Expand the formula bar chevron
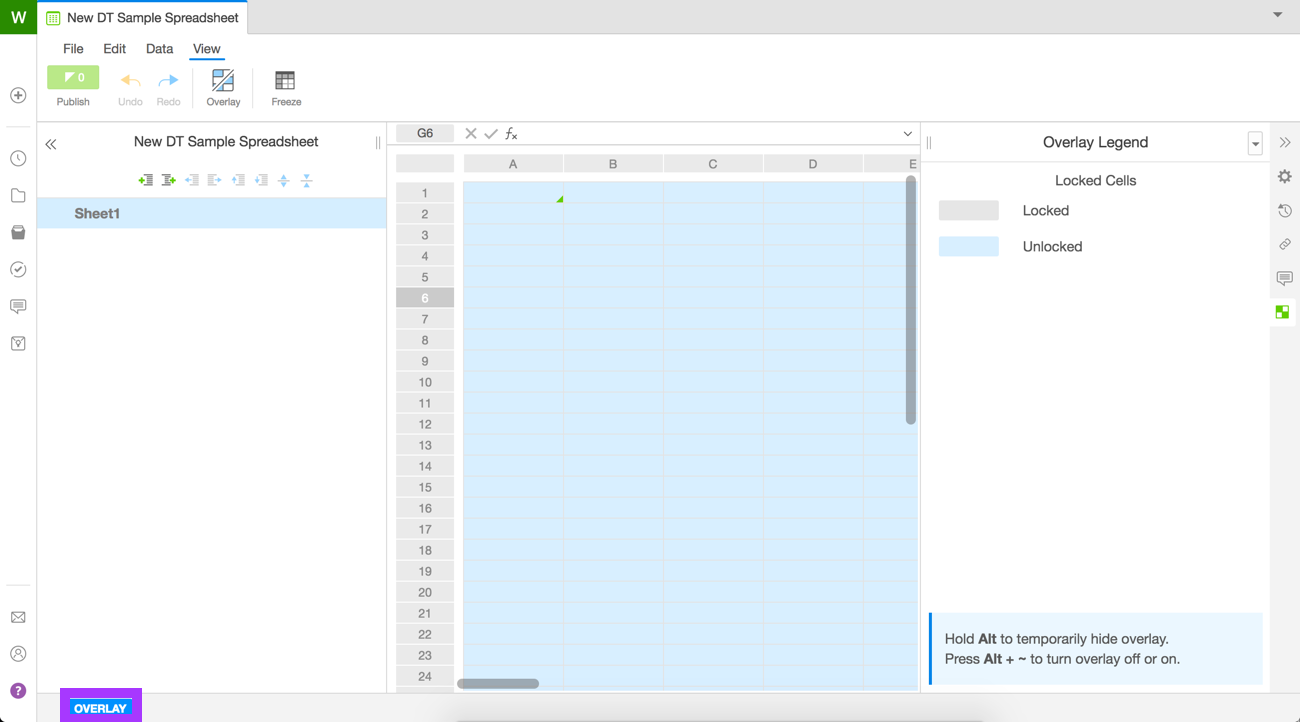Viewport: 1300px width, 722px height. point(907,134)
